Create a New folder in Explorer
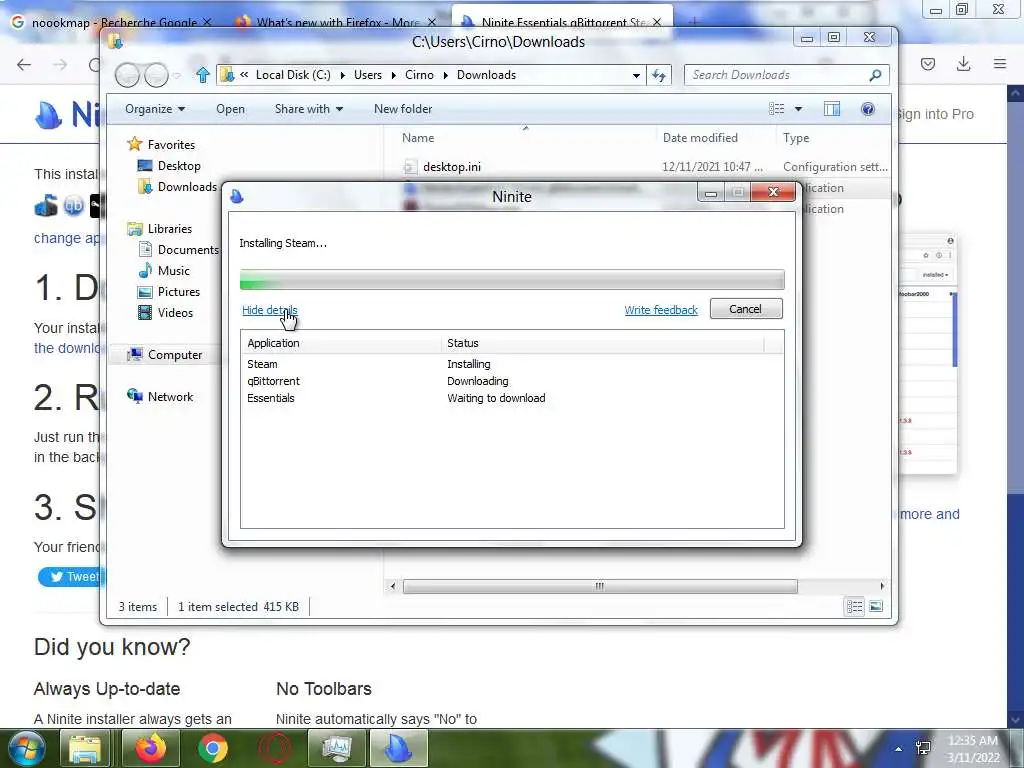This screenshot has height=768, width=1024. (403, 109)
